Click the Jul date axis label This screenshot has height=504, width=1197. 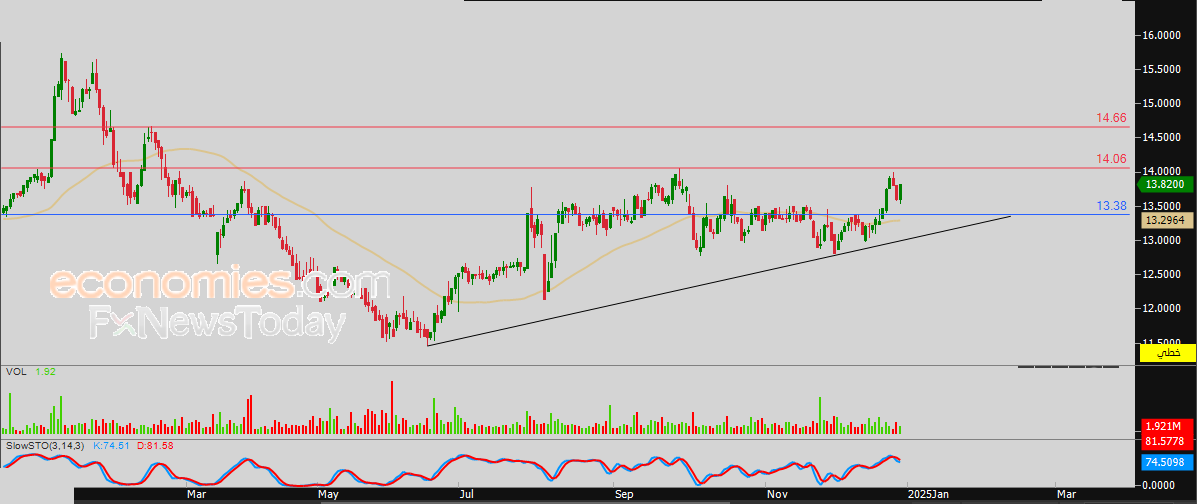466,495
